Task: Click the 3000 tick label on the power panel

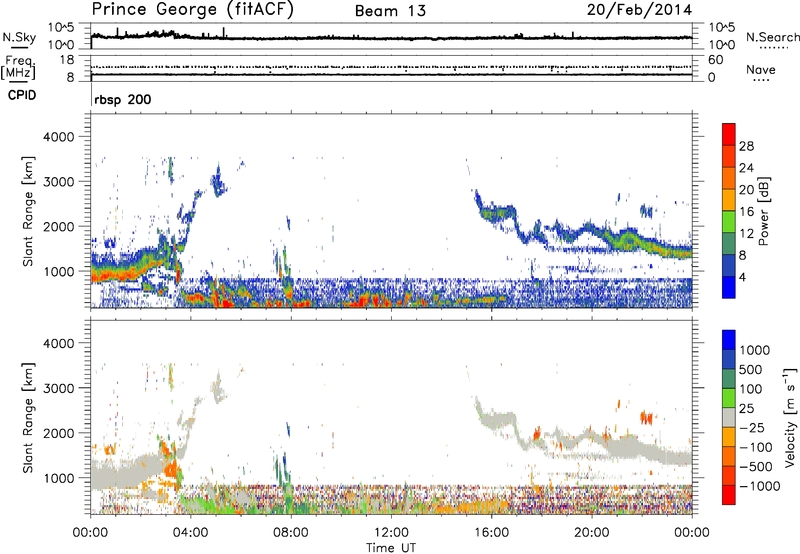Action: coord(59,182)
